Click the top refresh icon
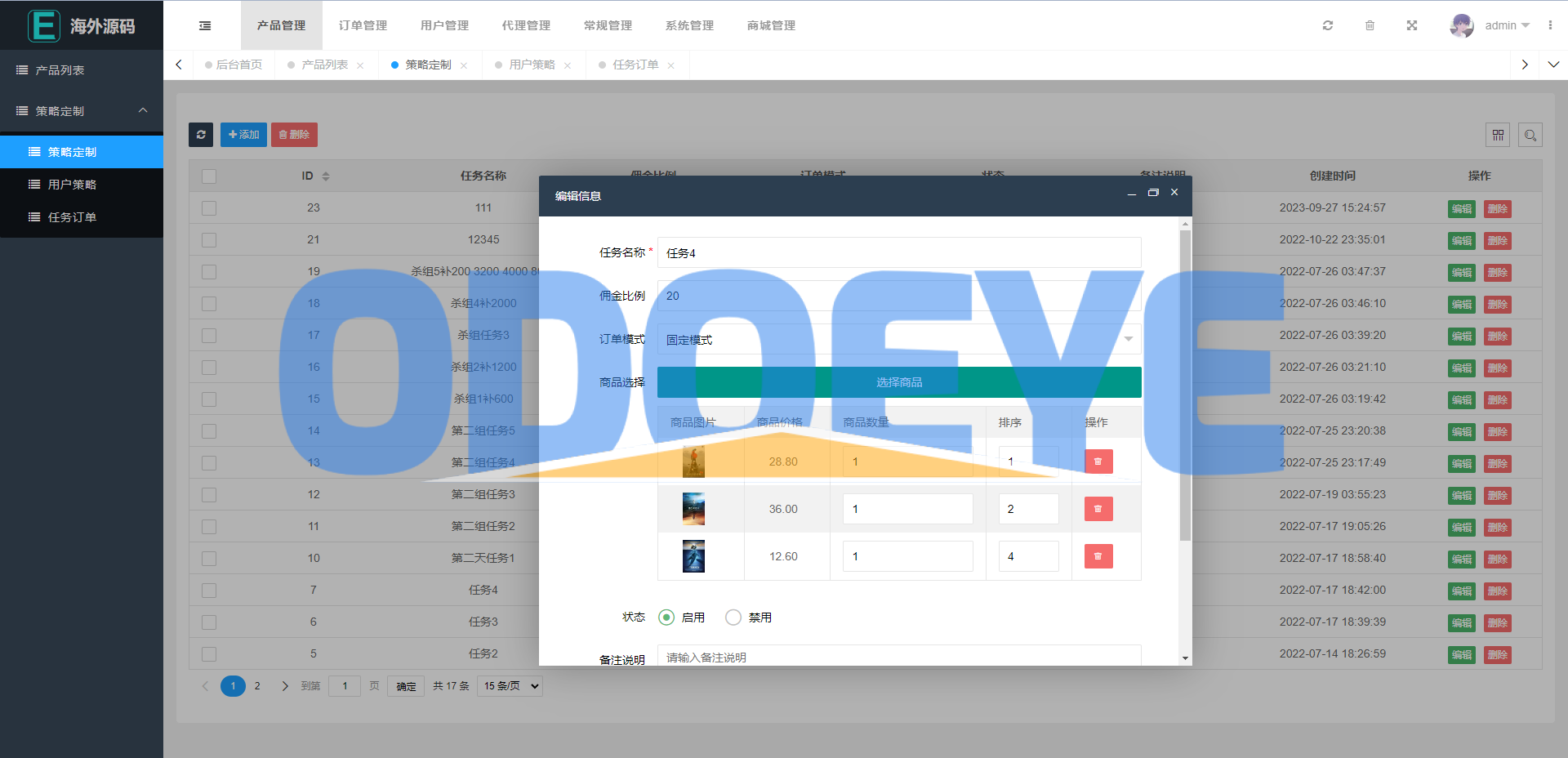 [x=1328, y=25]
